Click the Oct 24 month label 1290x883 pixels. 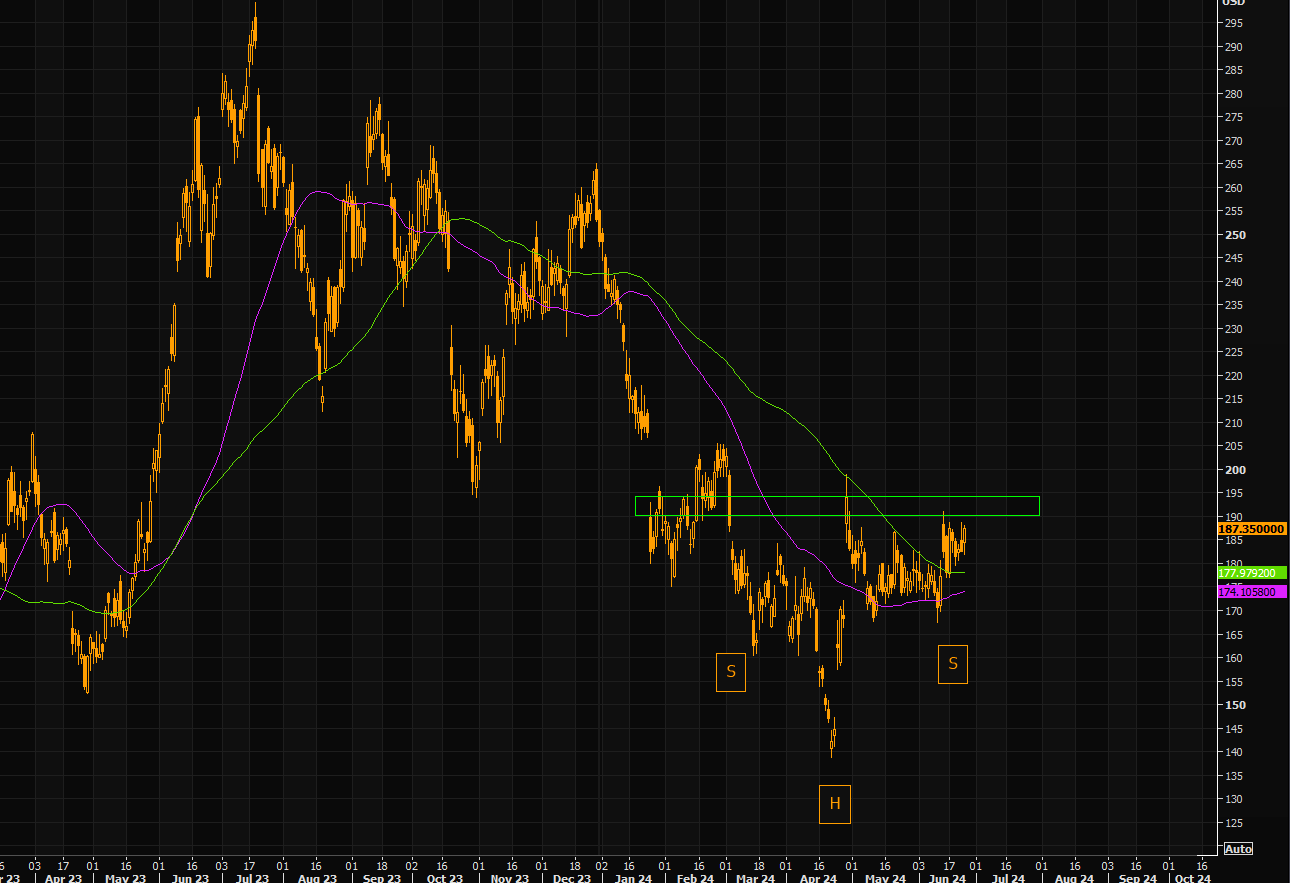tap(1192, 878)
